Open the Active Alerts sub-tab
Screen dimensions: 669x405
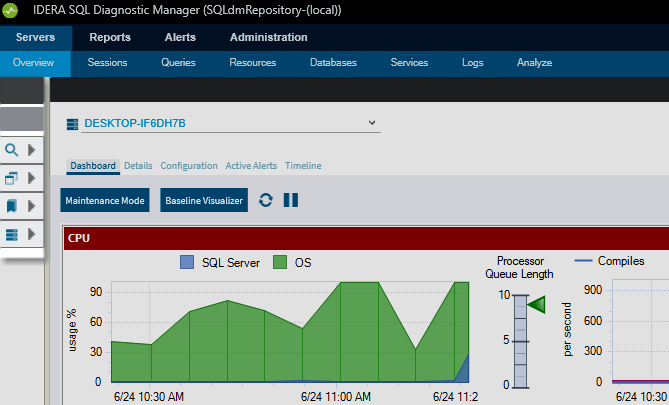point(251,166)
